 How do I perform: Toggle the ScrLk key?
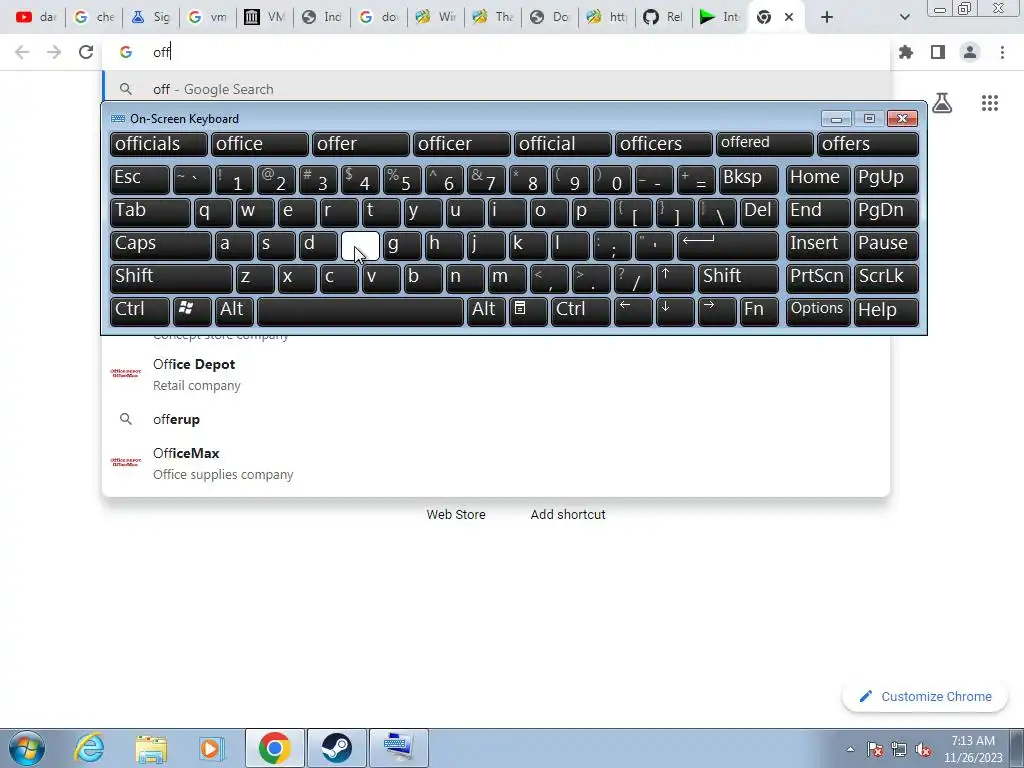886,279
